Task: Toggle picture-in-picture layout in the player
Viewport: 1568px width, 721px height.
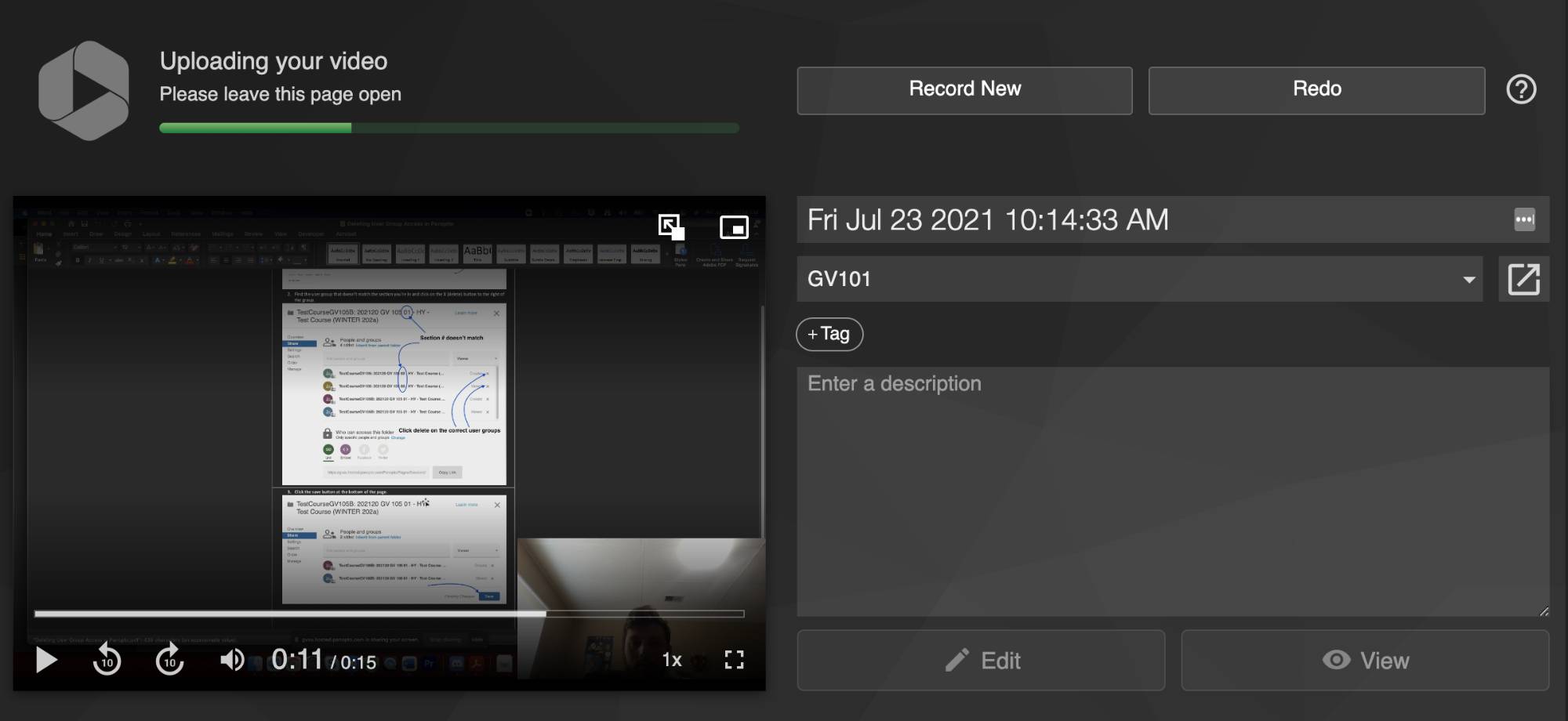Action: 734,227
